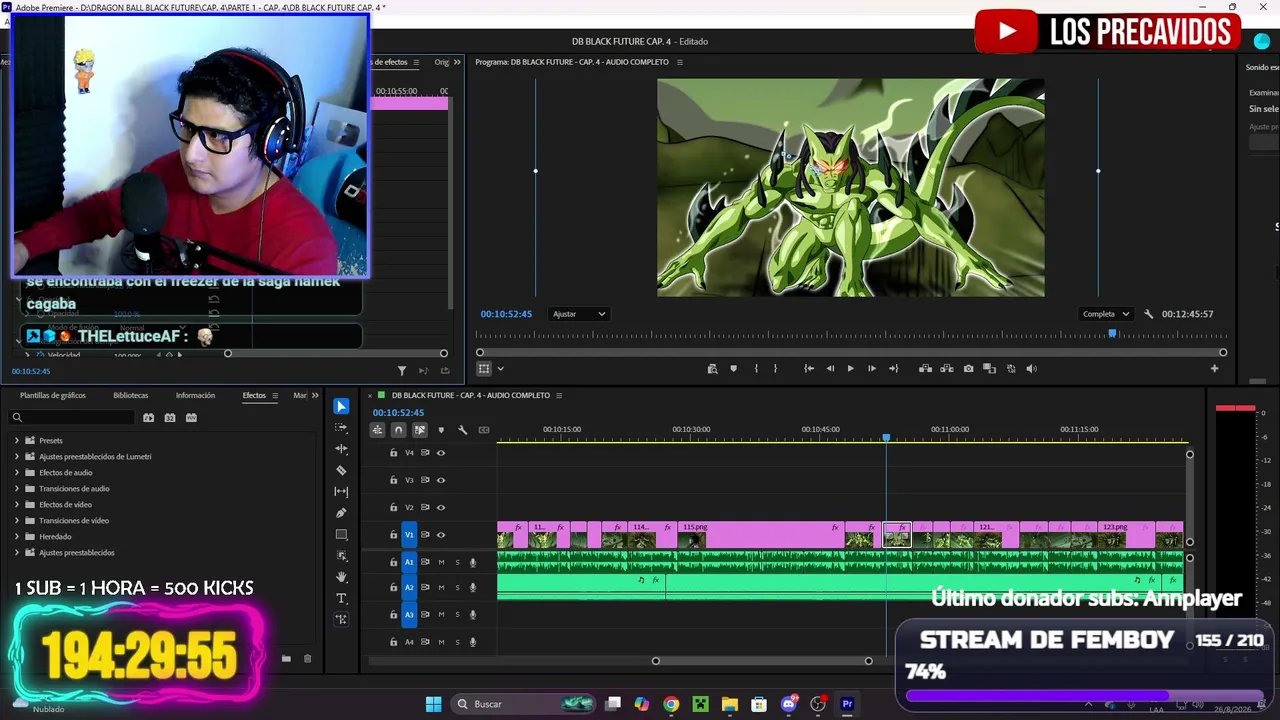The height and width of the screenshot is (720, 1280).
Task: Step back one frame
Action: tap(830, 368)
